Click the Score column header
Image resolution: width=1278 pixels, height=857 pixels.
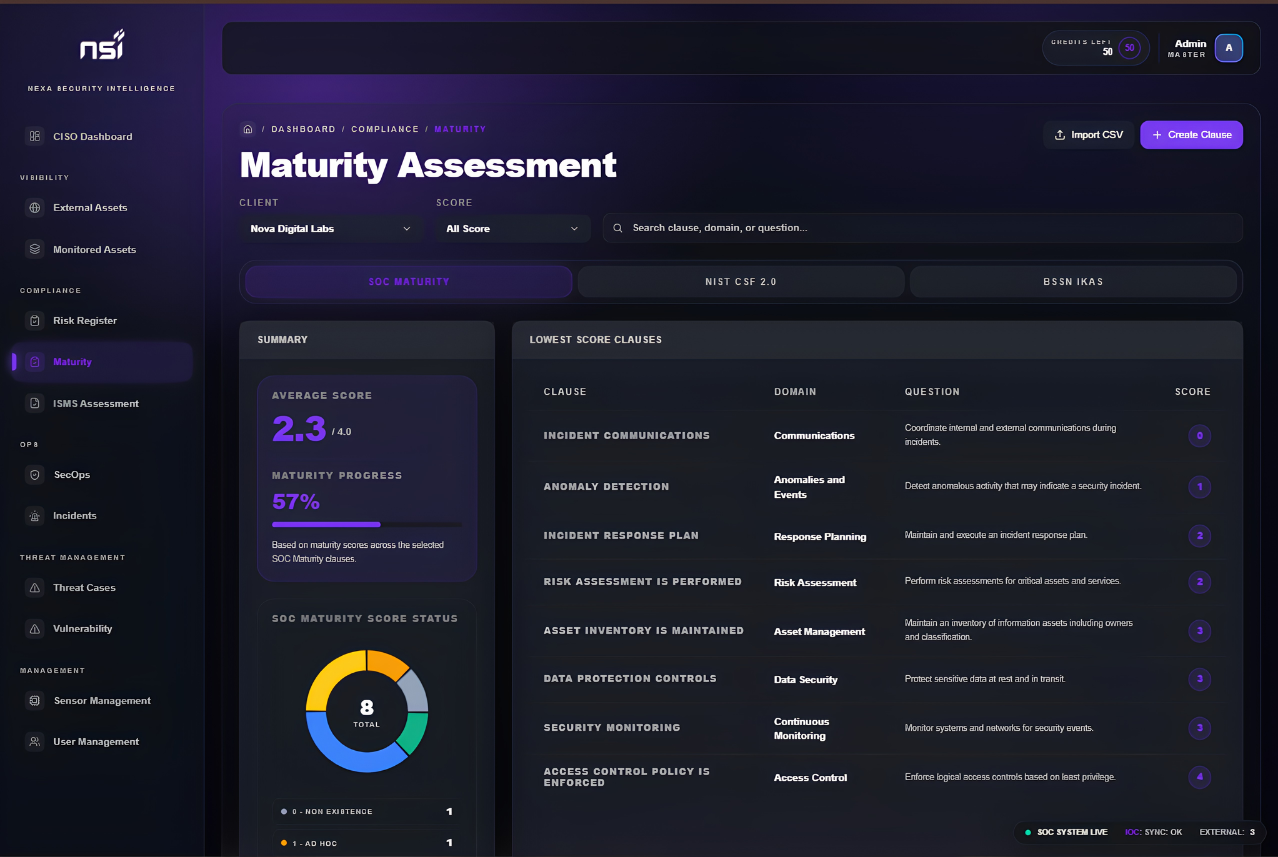click(1192, 392)
